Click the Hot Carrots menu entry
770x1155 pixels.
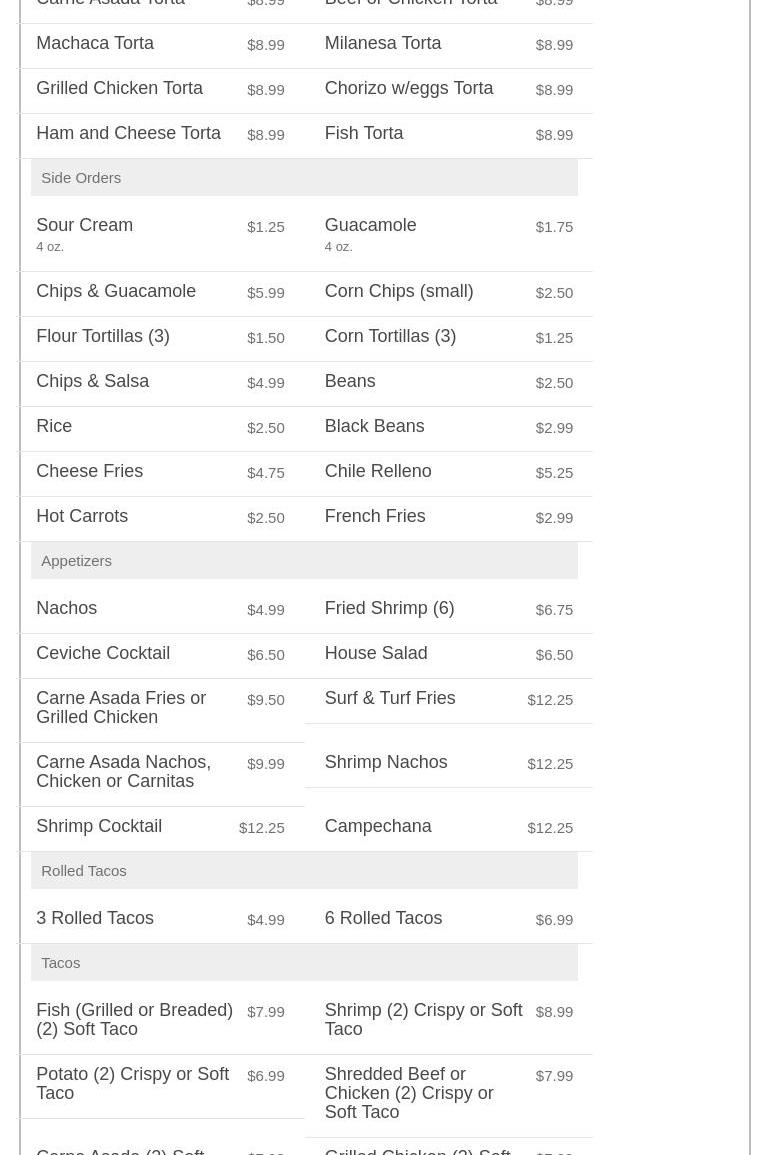coord(82,517)
